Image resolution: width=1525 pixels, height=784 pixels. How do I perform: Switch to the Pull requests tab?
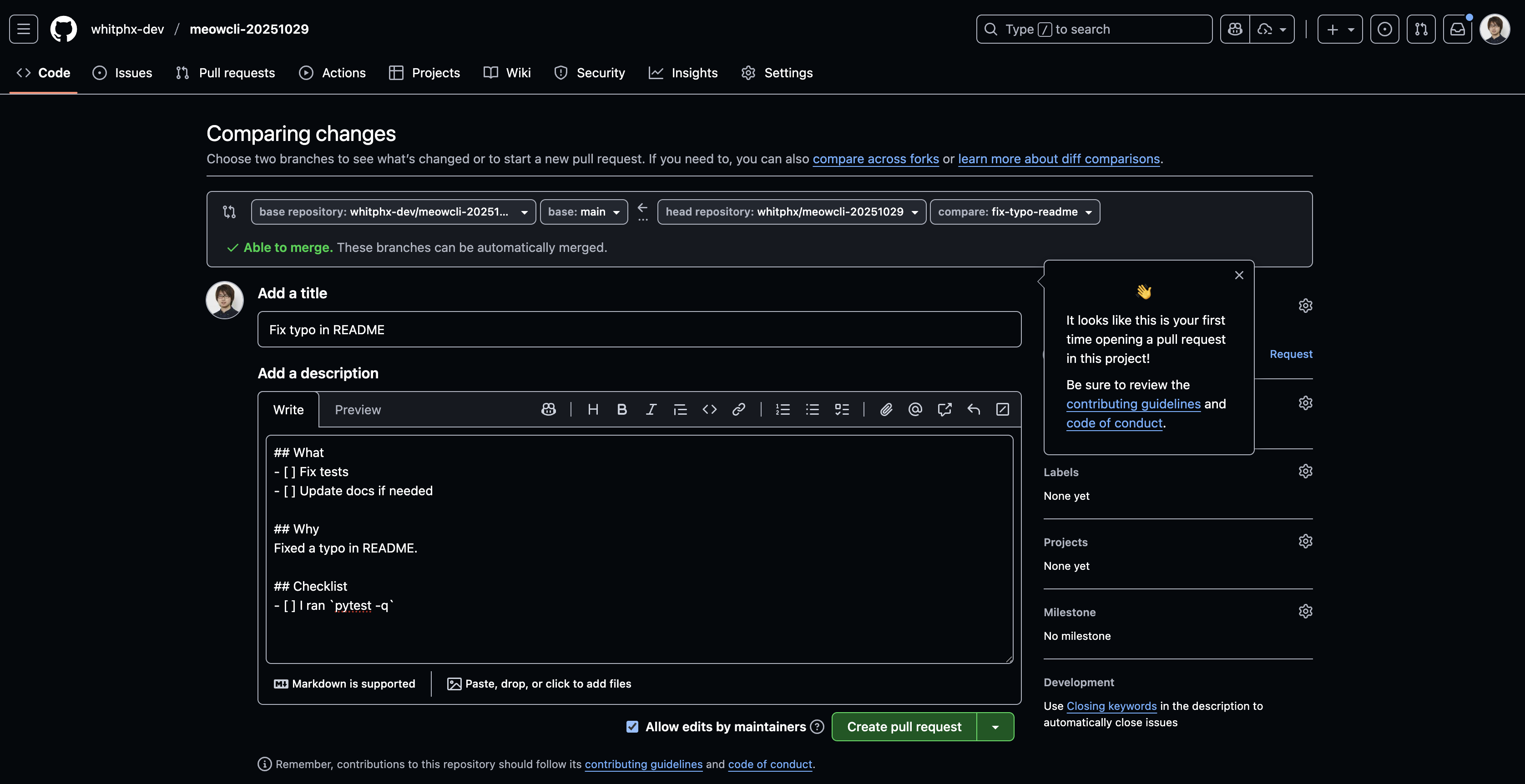tap(225, 73)
